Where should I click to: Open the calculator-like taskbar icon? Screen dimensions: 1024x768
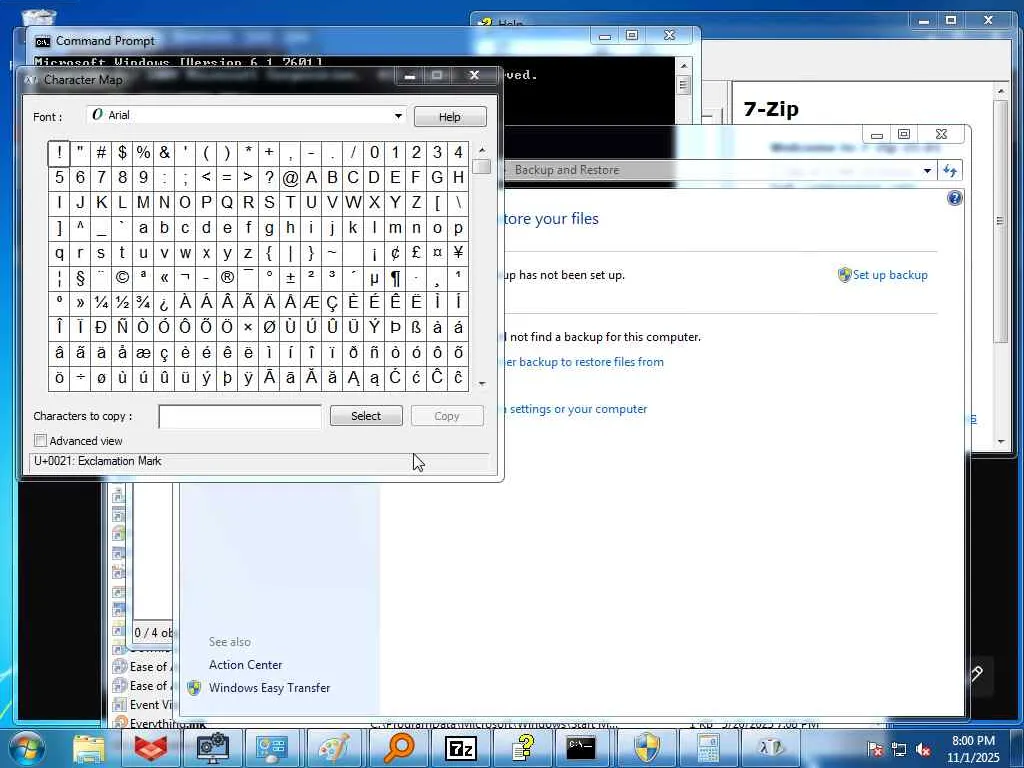708,748
